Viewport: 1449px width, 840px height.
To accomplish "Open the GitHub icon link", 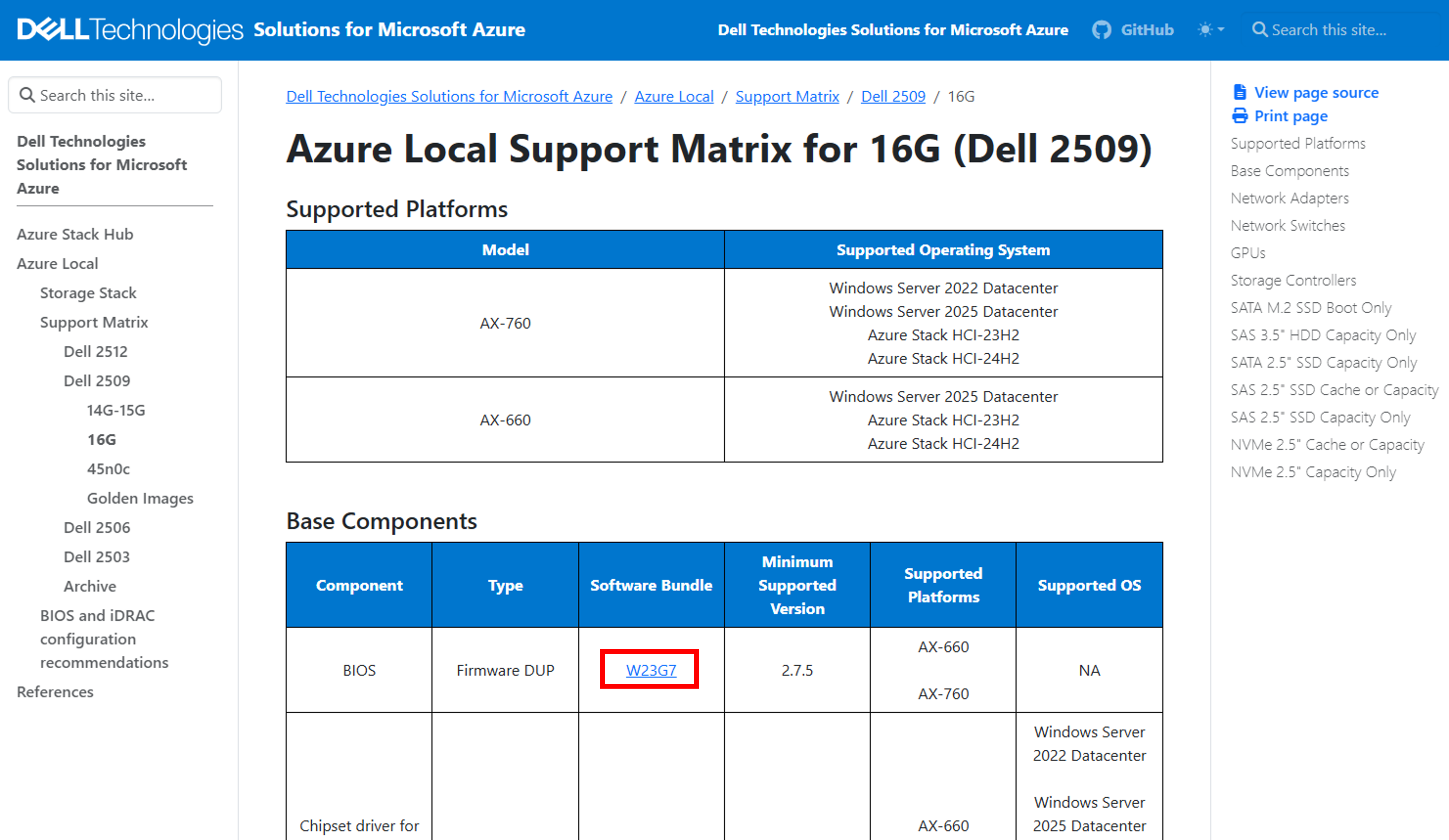I will [1101, 30].
